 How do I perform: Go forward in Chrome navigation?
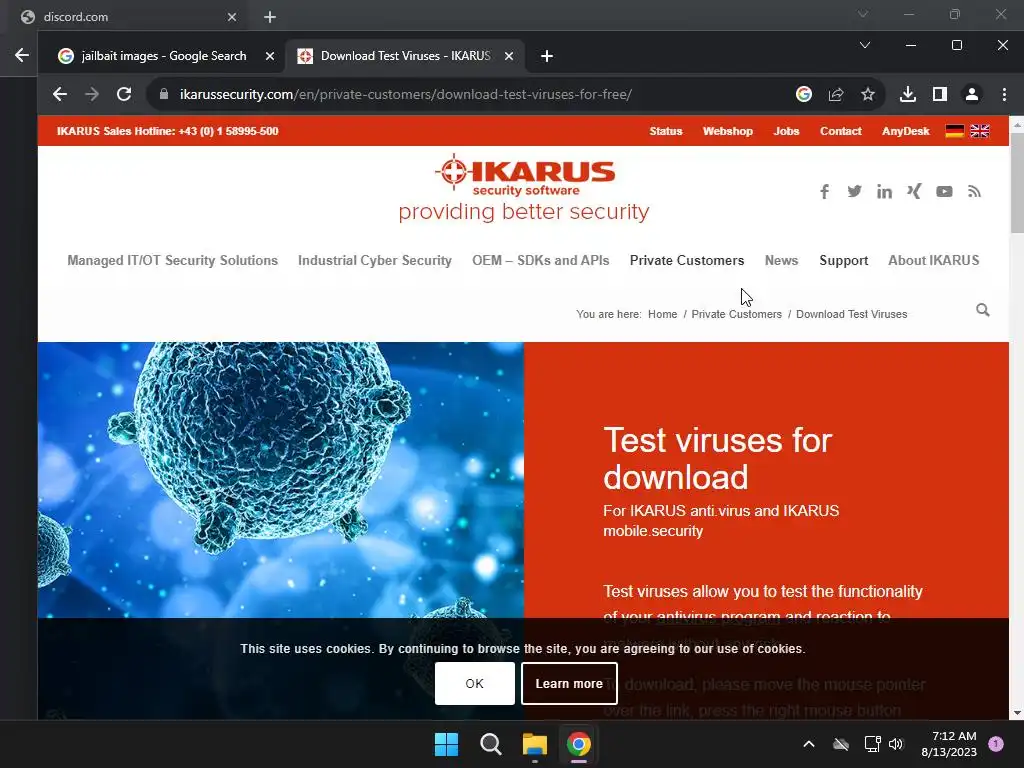92,94
